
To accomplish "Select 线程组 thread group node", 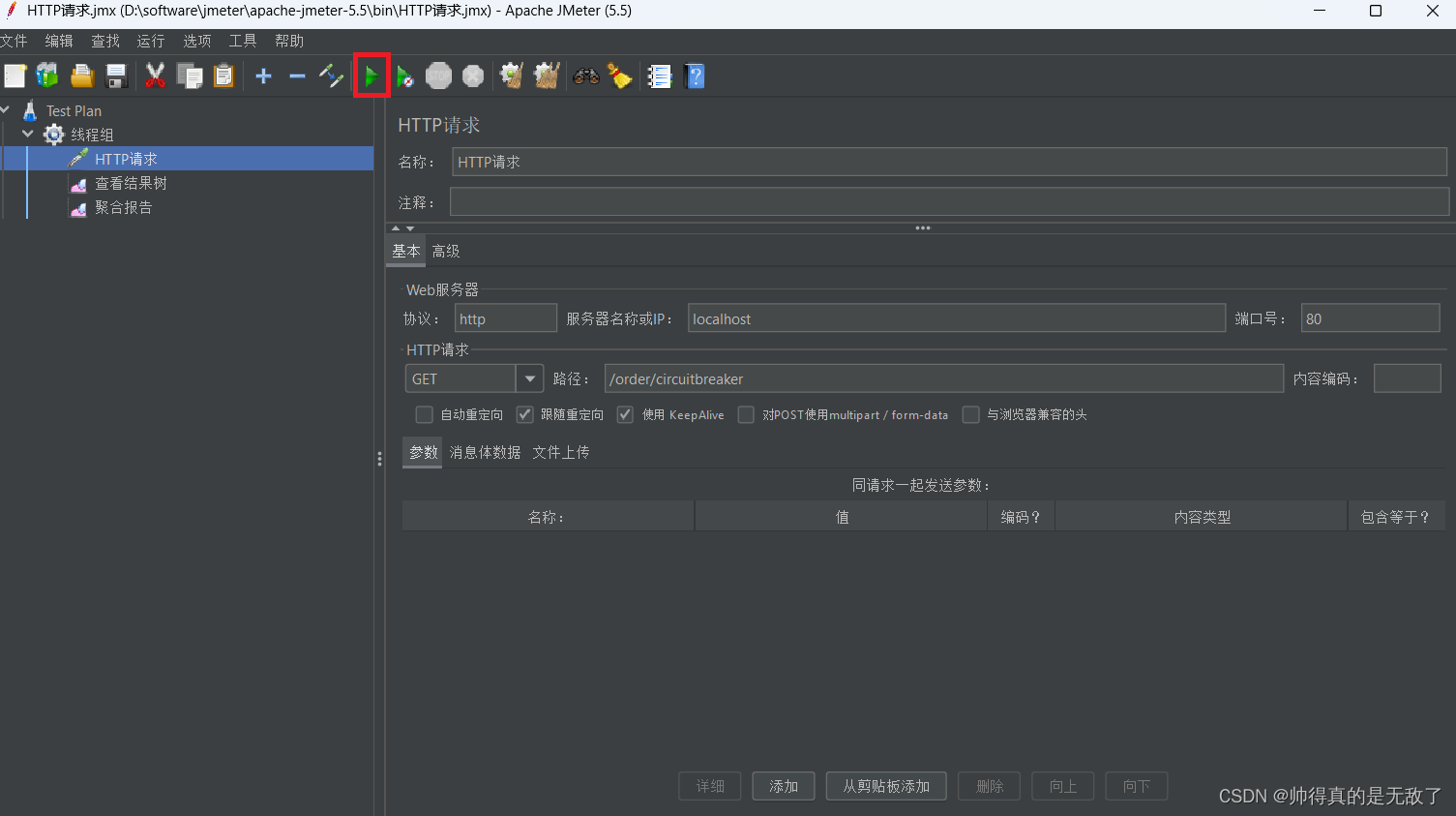I will [x=92, y=135].
